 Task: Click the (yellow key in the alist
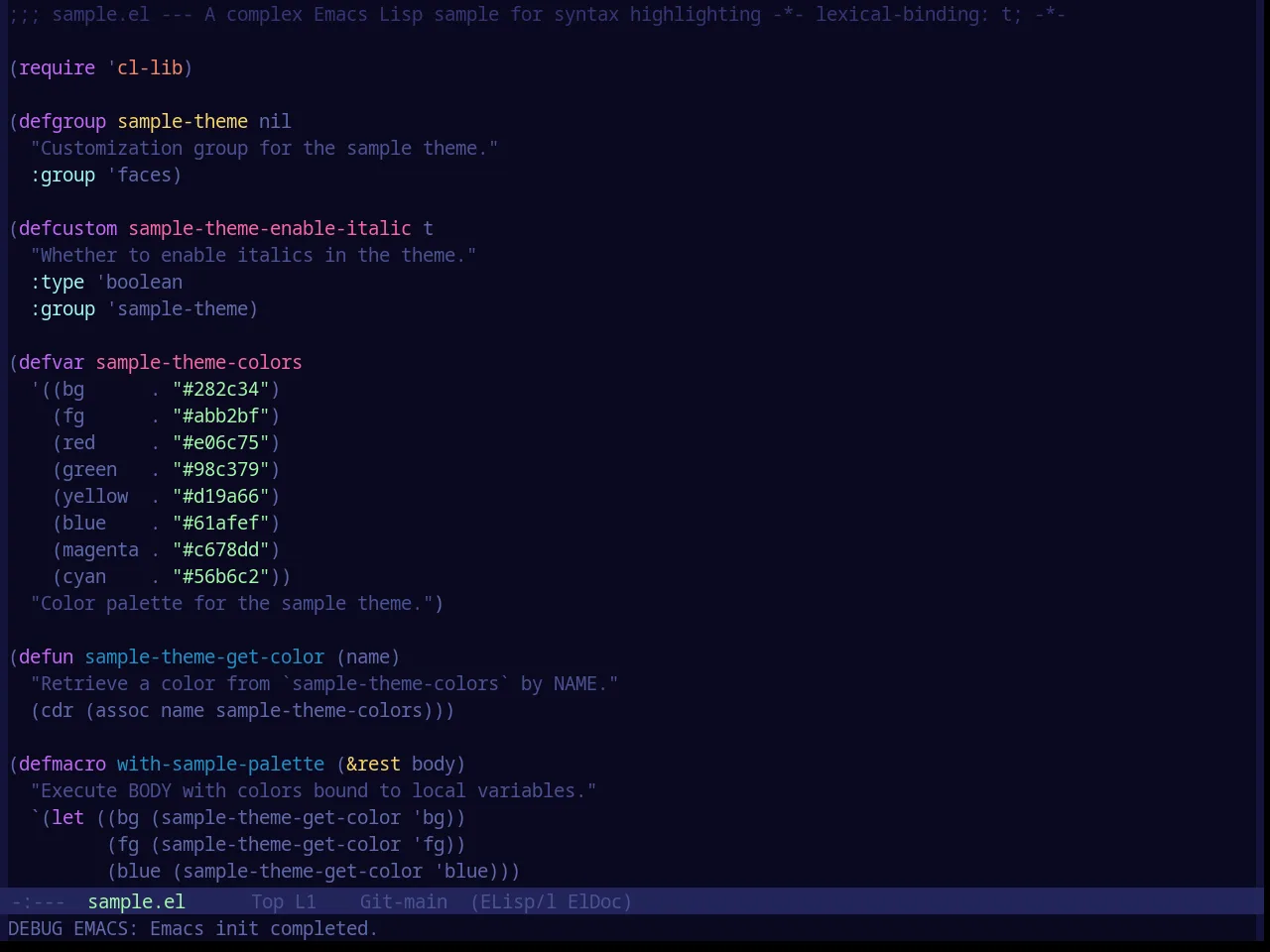point(90,496)
